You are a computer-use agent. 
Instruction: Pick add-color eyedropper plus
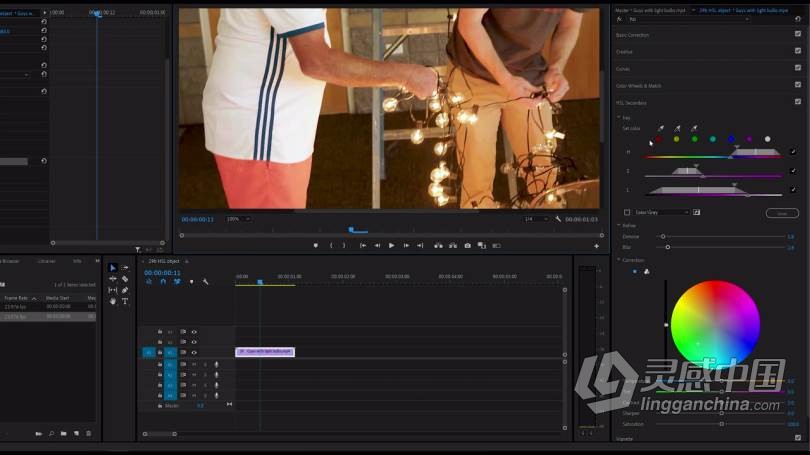point(677,128)
